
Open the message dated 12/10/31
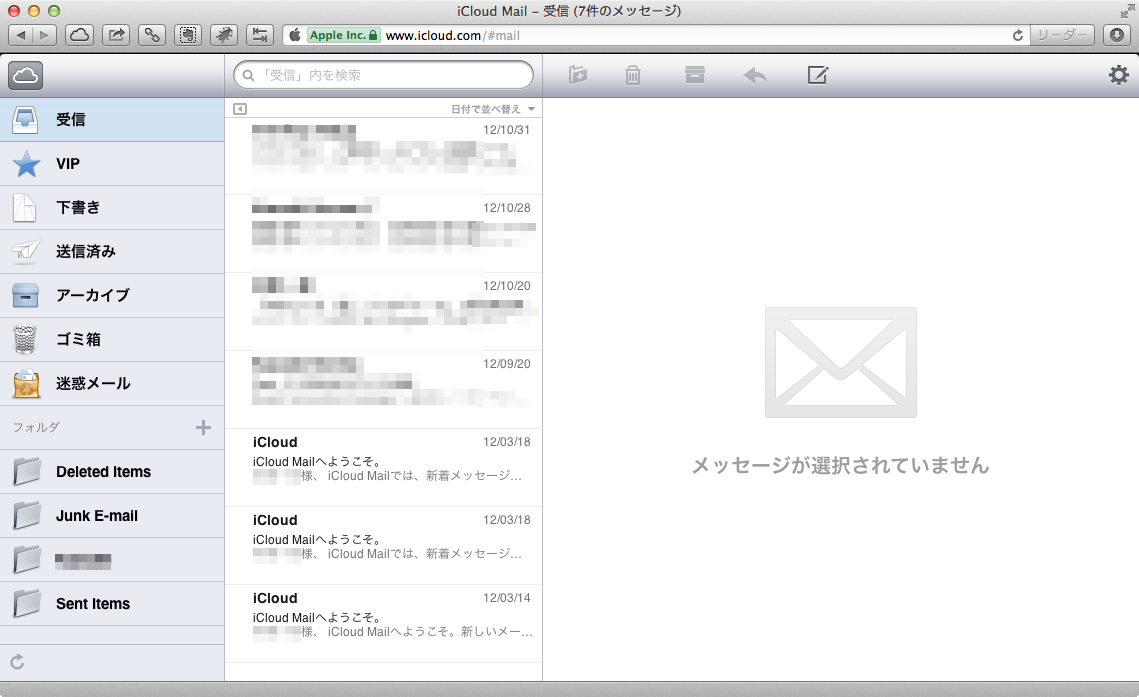click(x=384, y=155)
